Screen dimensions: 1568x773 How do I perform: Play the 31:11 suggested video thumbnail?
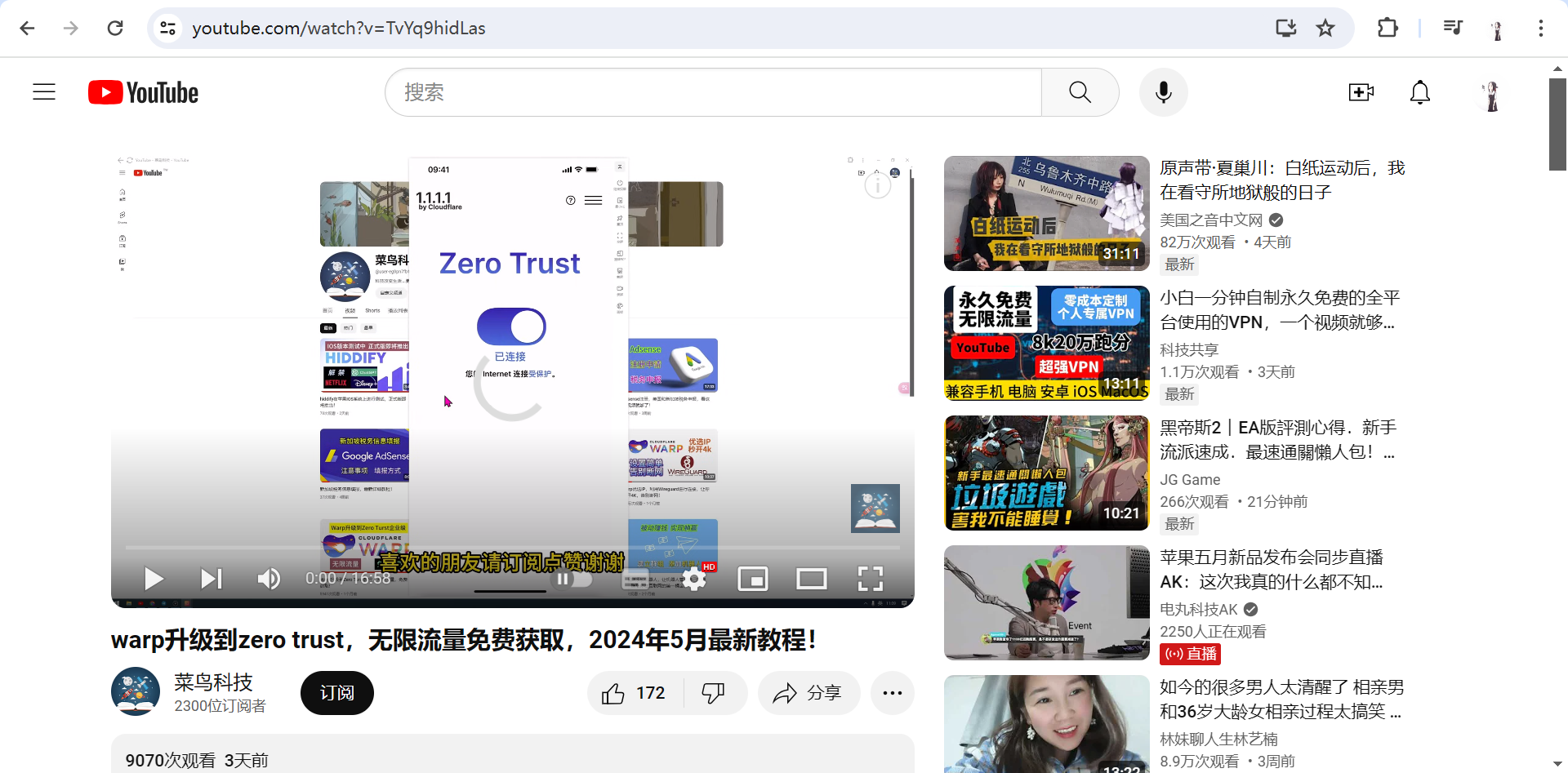[x=1045, y=213]
